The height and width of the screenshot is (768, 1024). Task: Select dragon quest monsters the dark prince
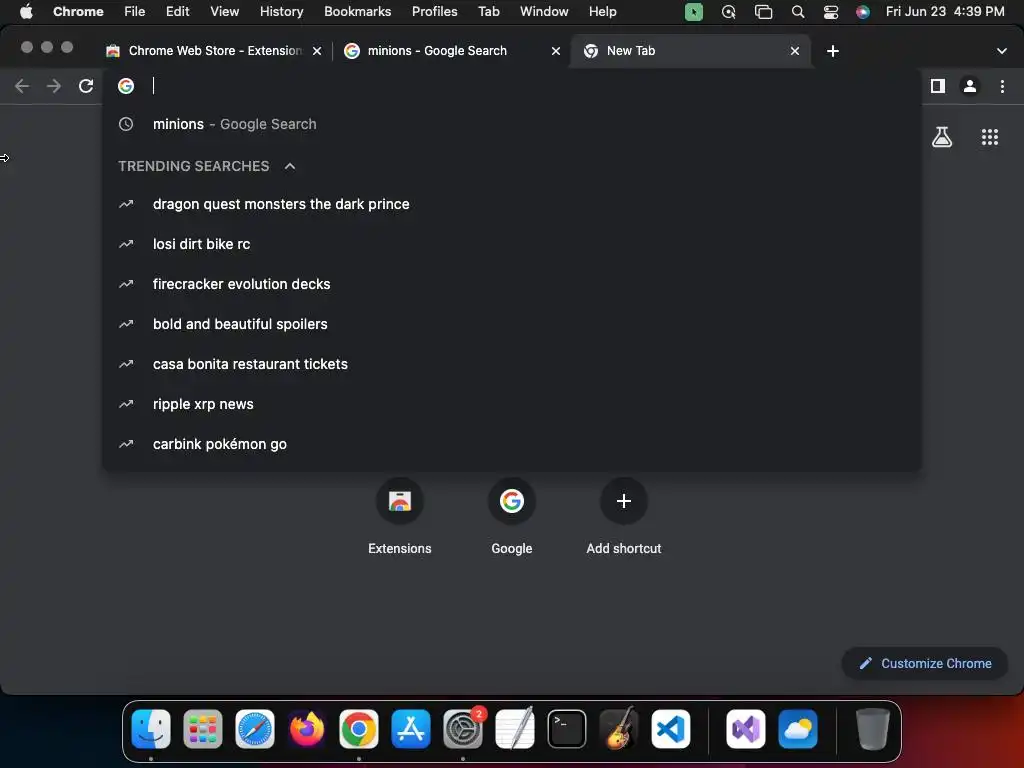click(511, 204)
